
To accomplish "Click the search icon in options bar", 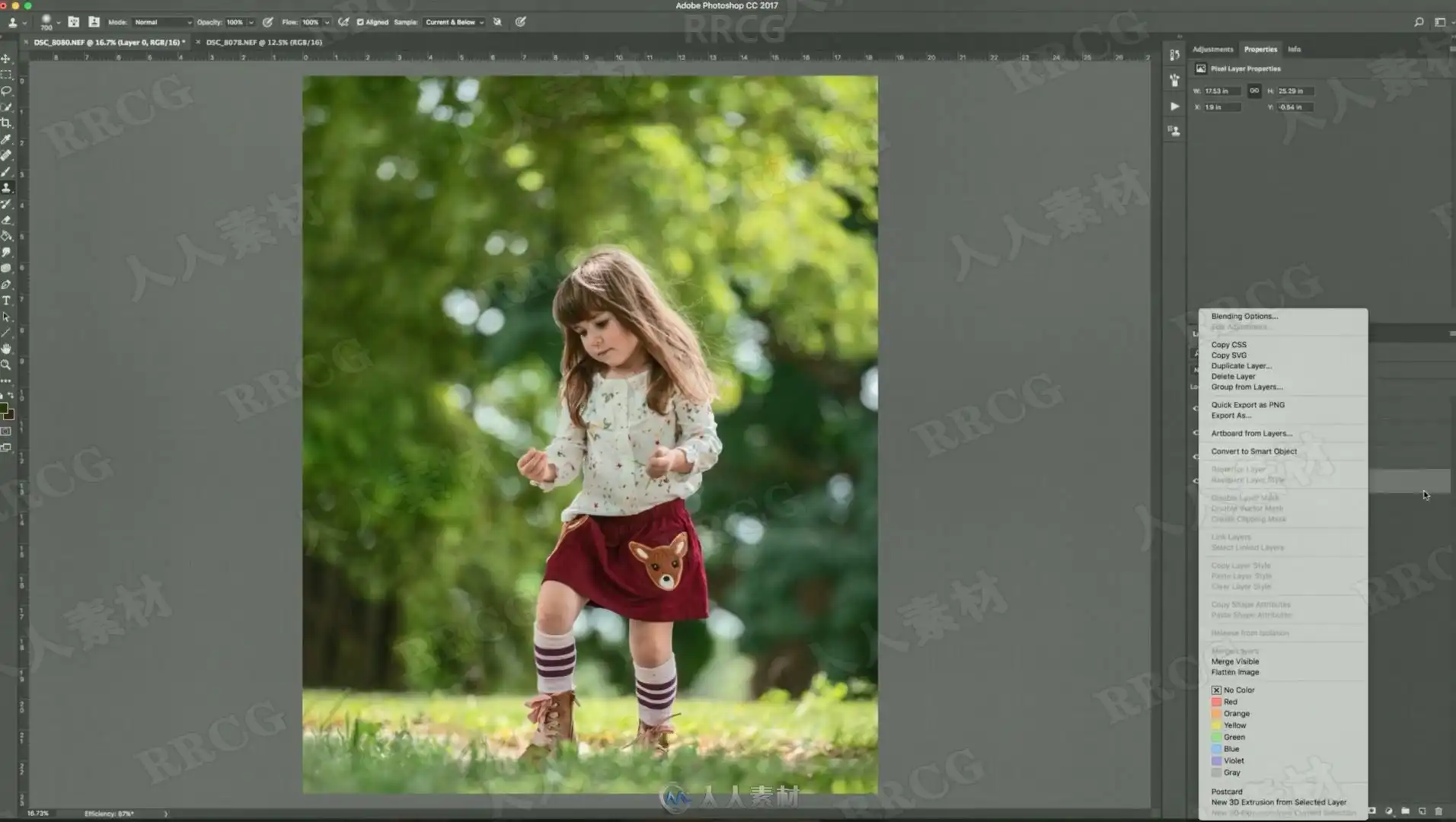I will coord(1419,22).
